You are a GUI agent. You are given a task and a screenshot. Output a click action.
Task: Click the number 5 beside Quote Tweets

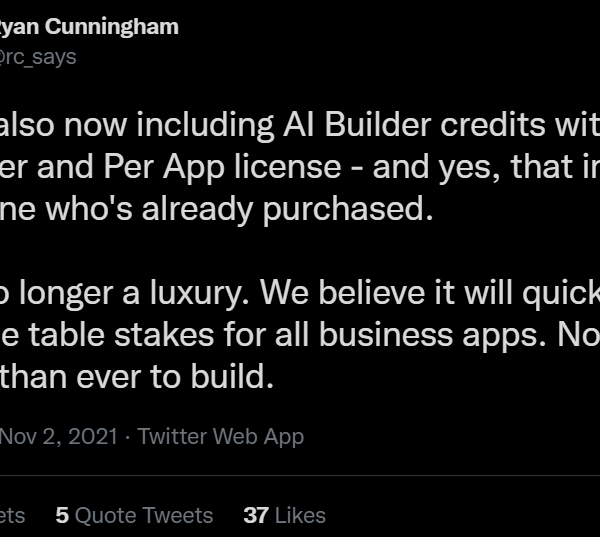[x=62, y=515]
